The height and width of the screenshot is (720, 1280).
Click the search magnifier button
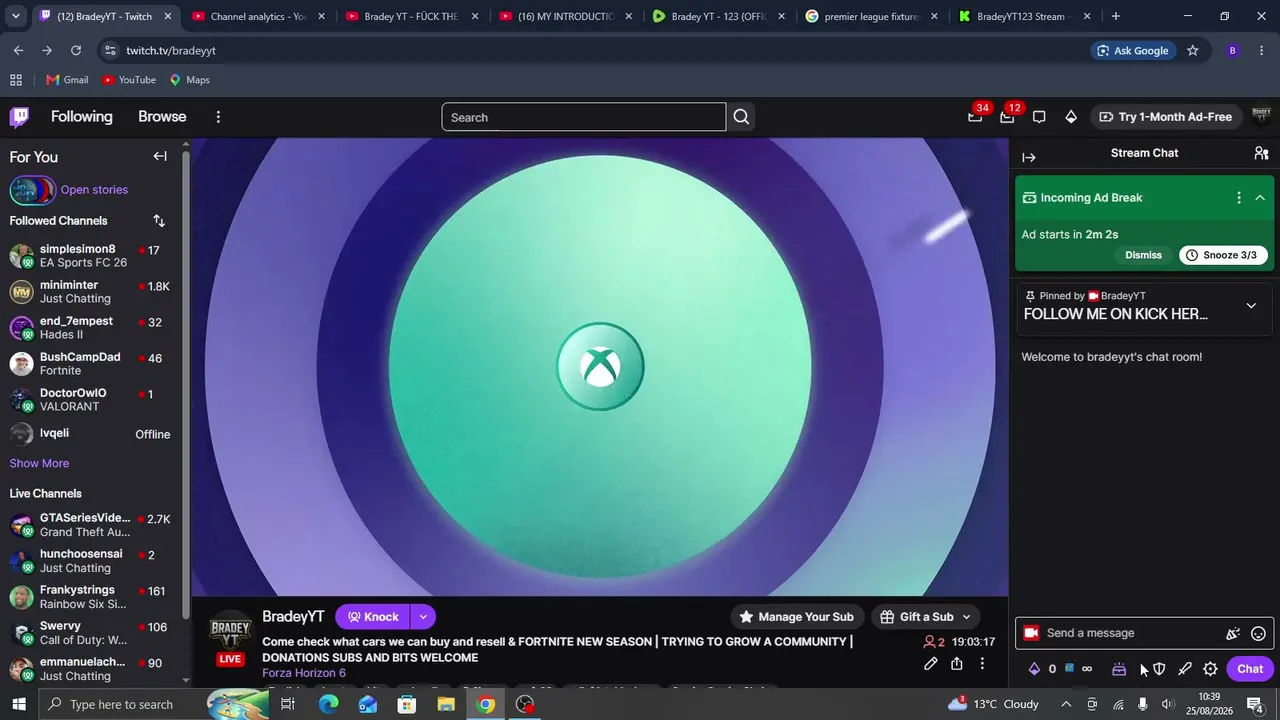741,117
